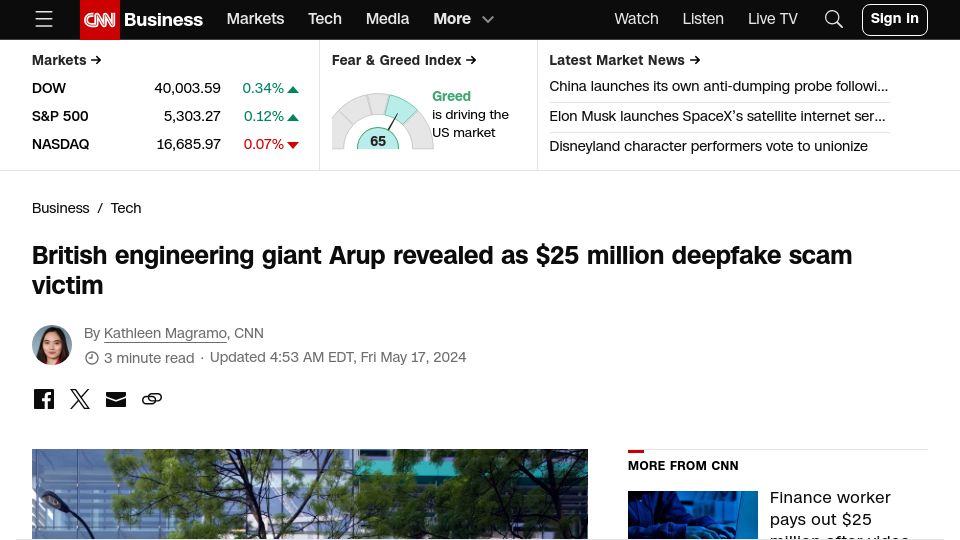The width and height of the screenshot is (960, 540).
Task: Click the DOW value 40,003.59
Action: tap(187, 88)
